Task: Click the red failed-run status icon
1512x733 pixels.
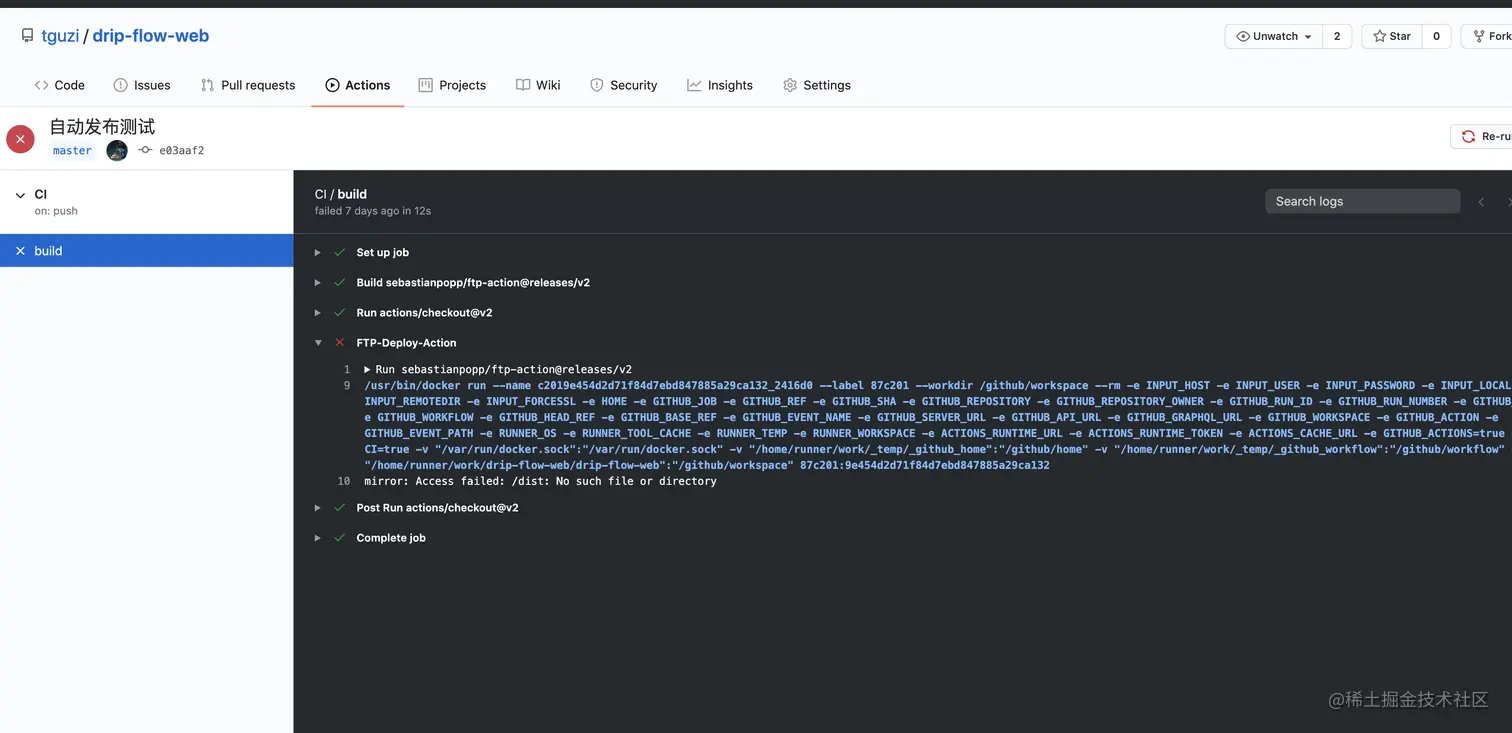Action: tap(20, 139)
